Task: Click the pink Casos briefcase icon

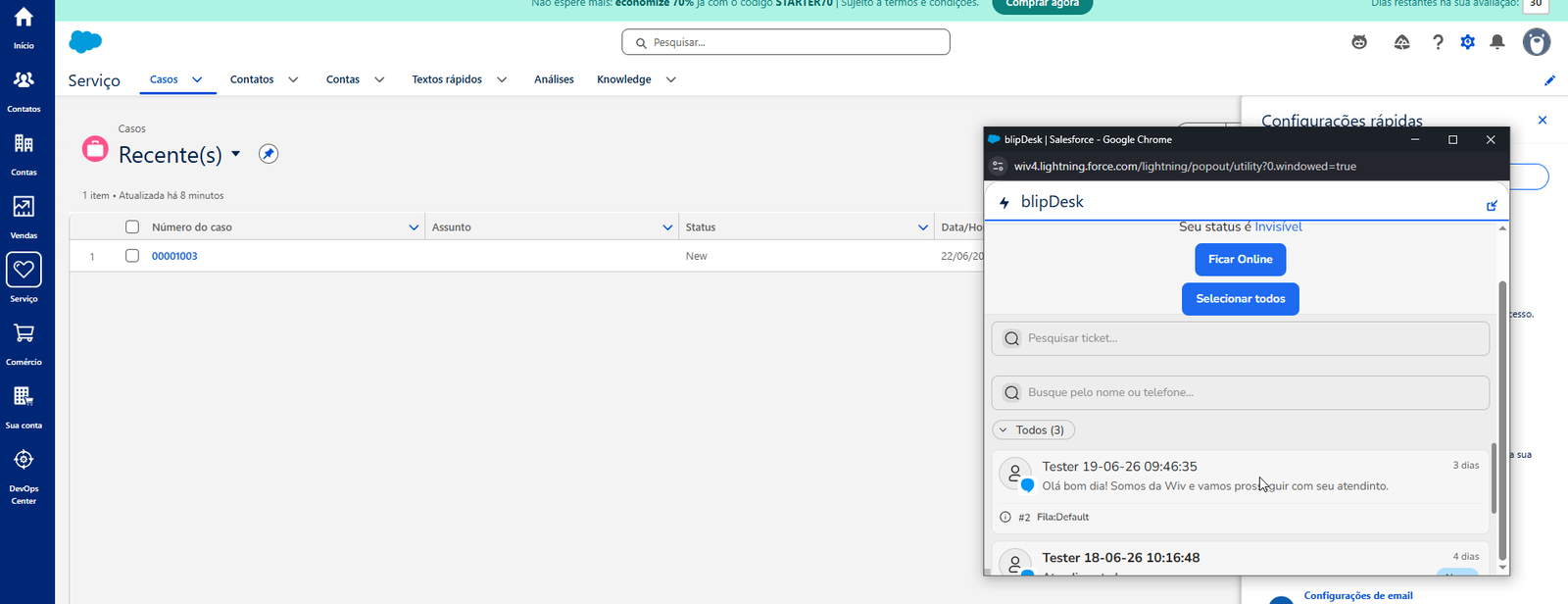Action: [x=95, y=149]
